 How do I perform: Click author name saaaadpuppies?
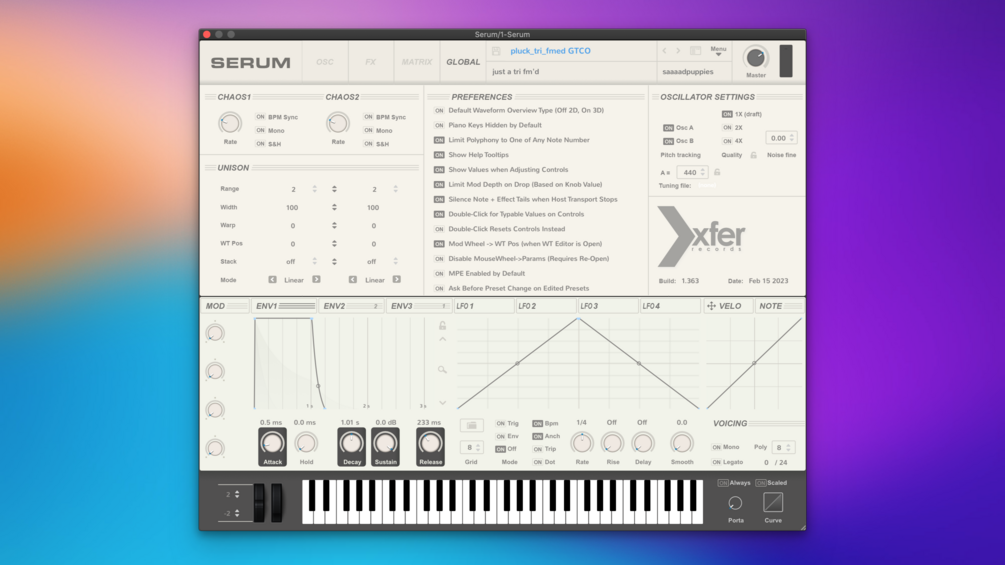point(688,72)
